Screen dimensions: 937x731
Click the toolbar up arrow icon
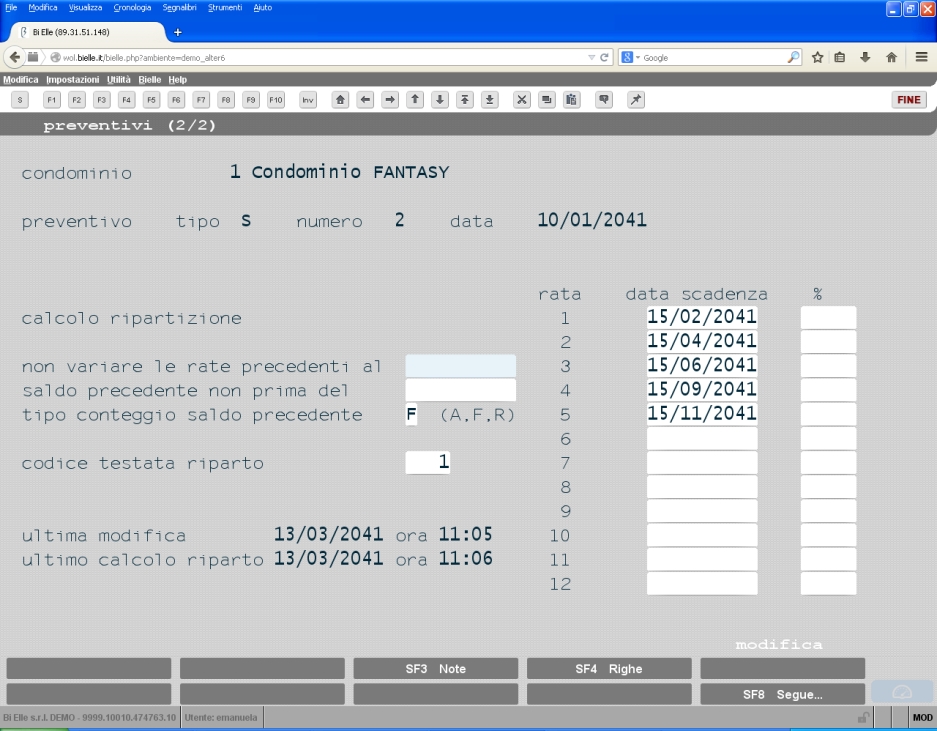click(x=415, y=100)
